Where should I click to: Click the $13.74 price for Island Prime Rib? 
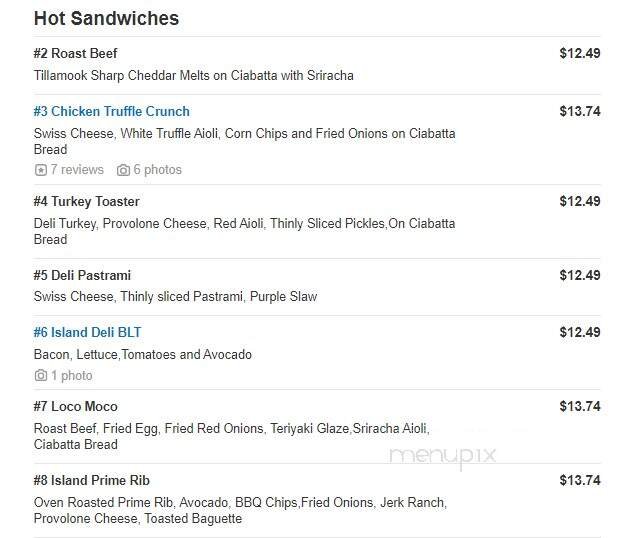pos(579,480)
